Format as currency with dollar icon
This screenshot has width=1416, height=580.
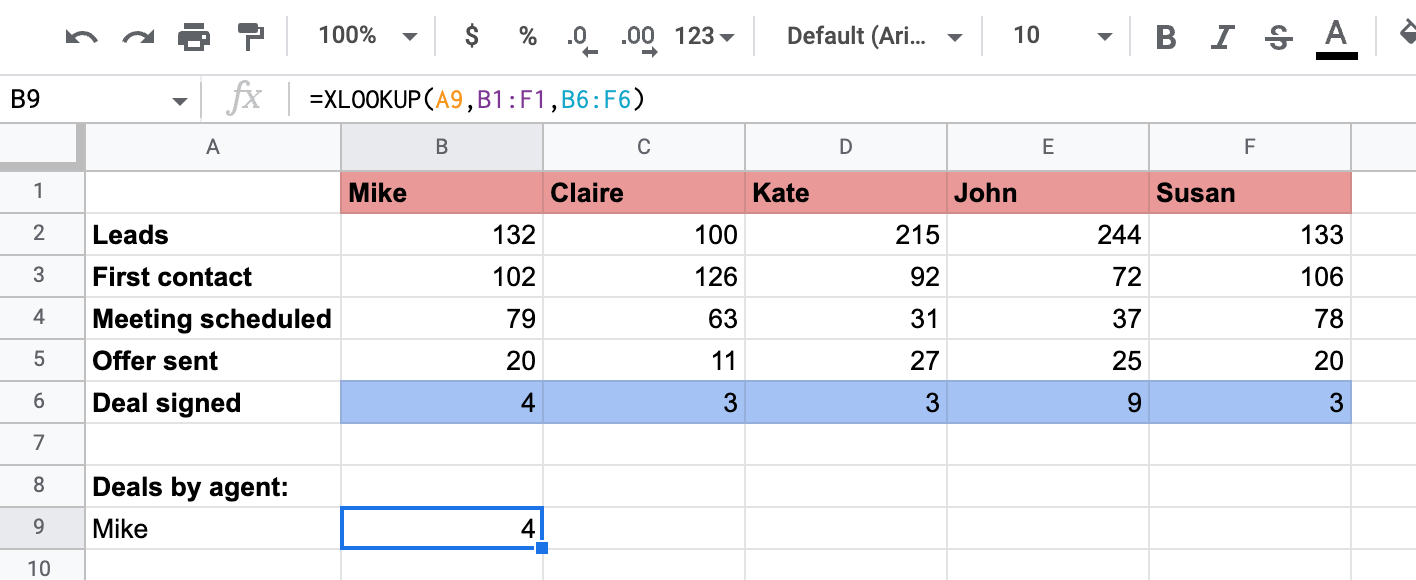(472, 37)
